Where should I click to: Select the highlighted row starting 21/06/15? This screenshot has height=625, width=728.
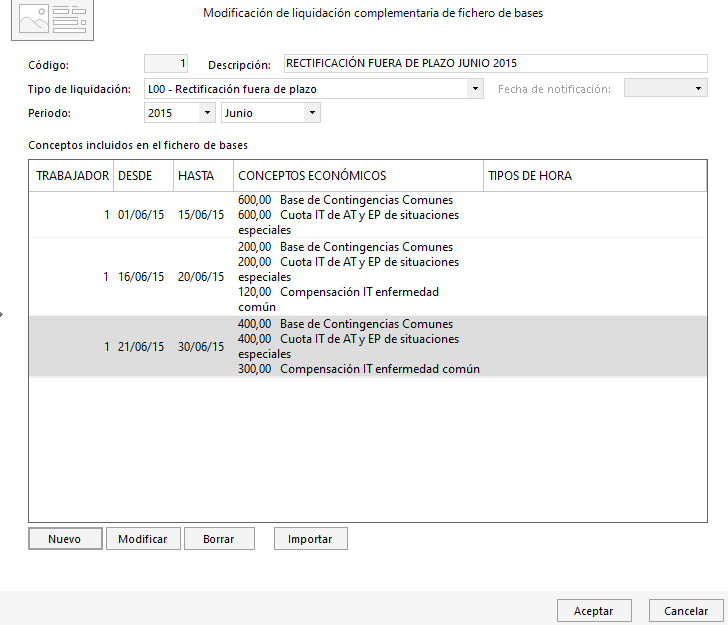[x=368, y=346]
